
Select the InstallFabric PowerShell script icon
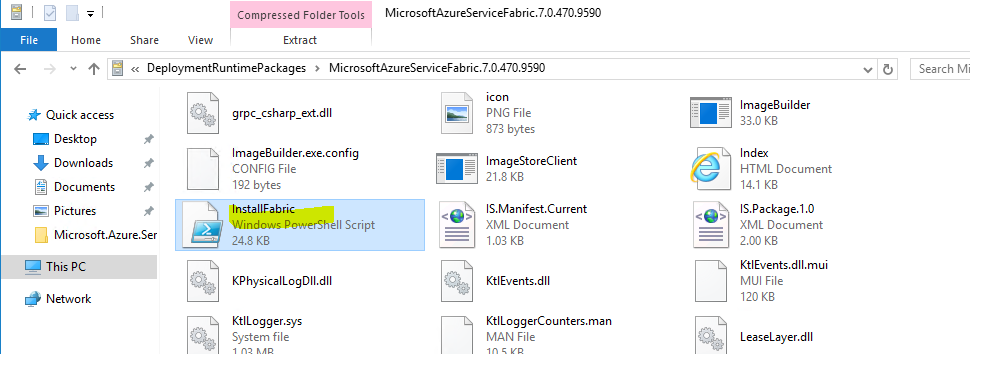pos(203,225)
